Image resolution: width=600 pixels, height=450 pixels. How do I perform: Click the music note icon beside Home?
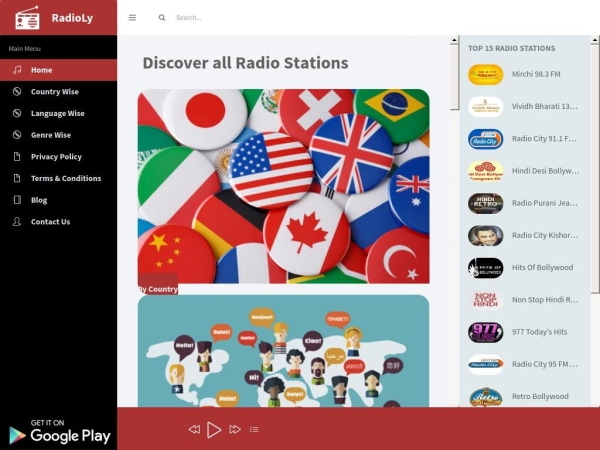(x=17, y=70)
